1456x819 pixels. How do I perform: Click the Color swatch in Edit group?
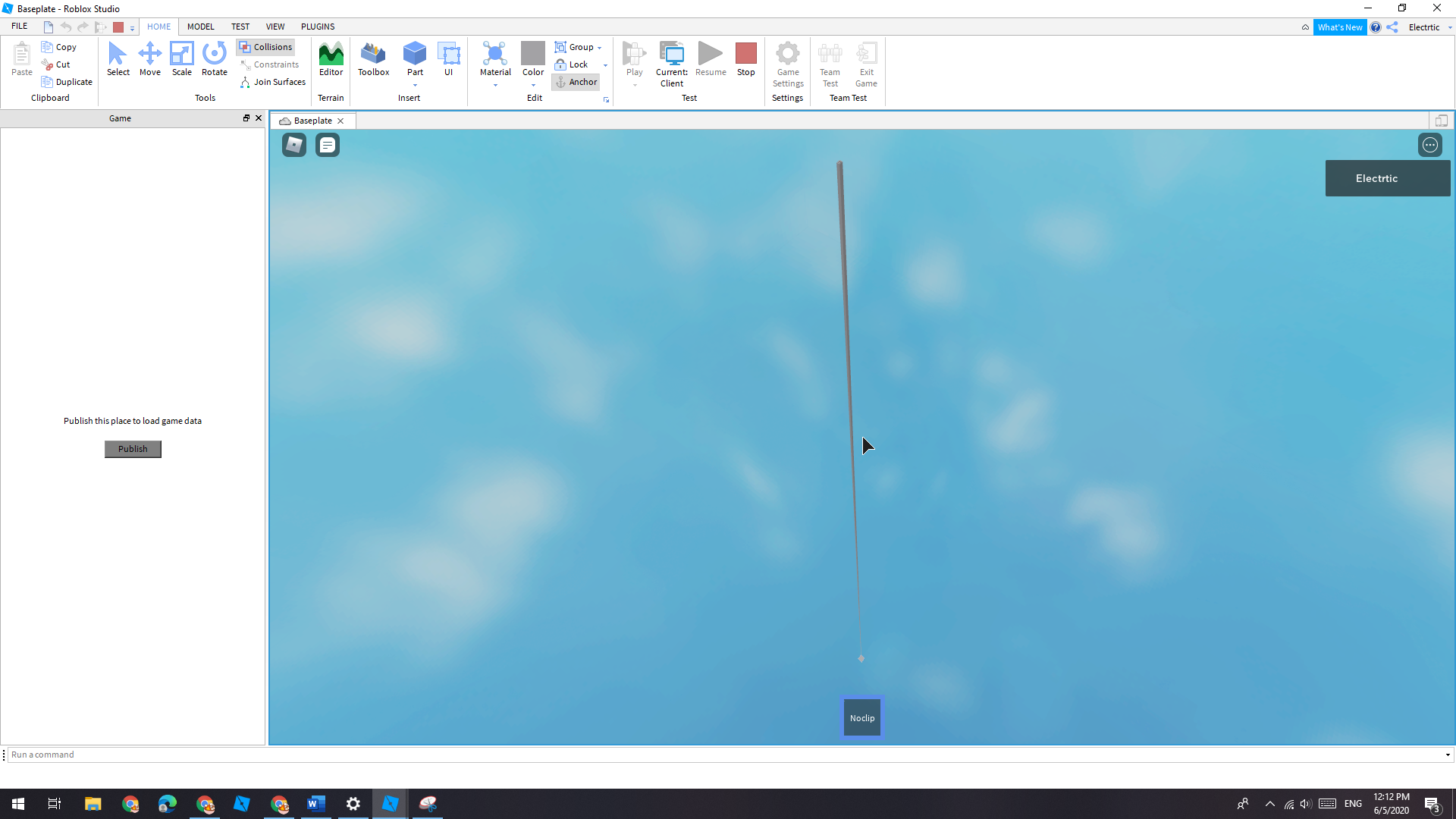(x=532, y=53)
